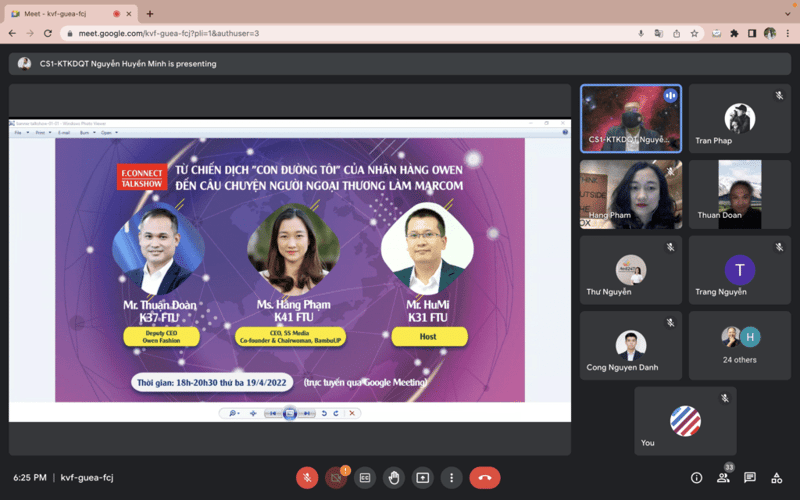This screenshot has height=500, width=800.
Task: Go forward in Chrome browser
Action: [x=30, y=33]
